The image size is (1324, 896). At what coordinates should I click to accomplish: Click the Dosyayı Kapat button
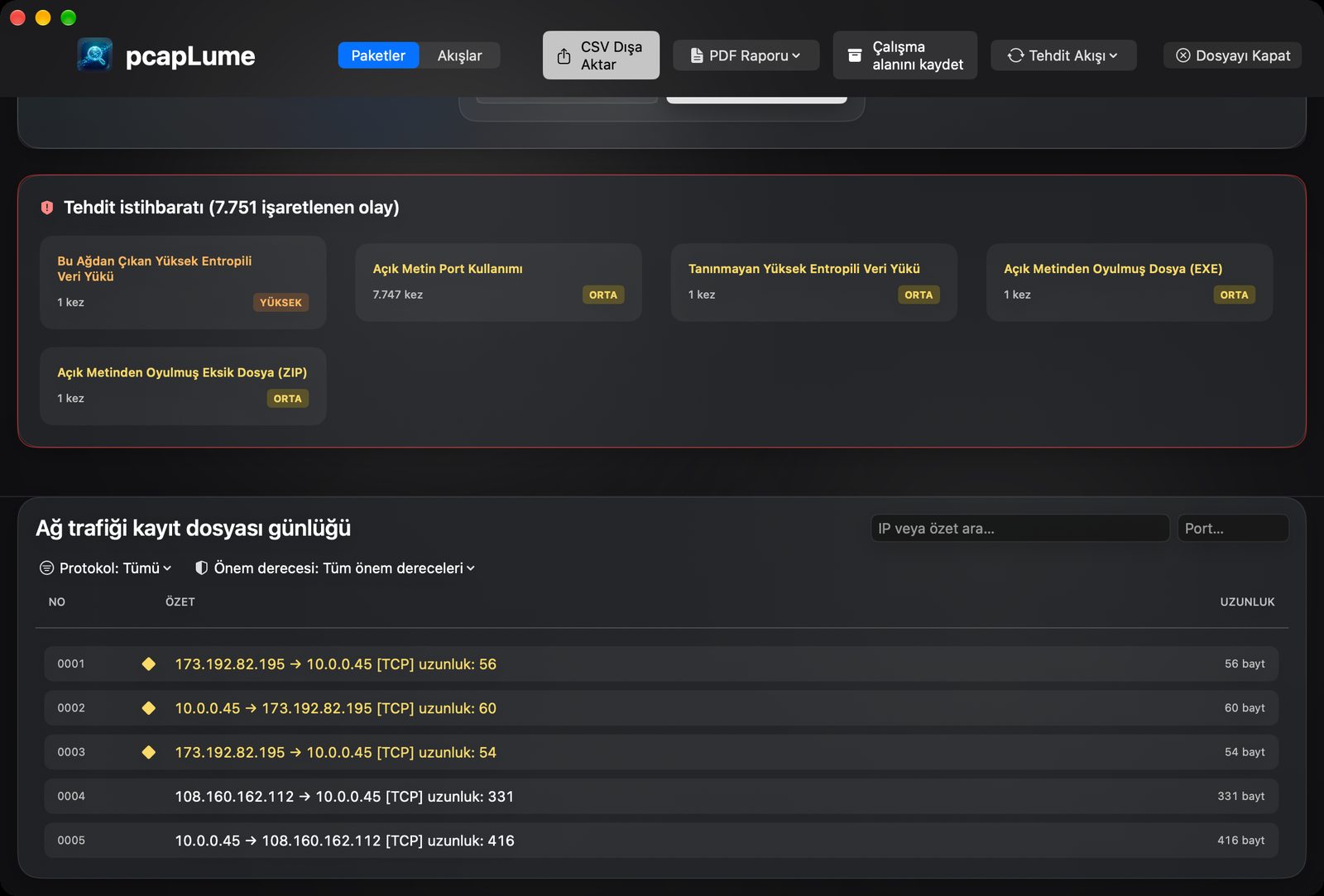point(1233,55)
